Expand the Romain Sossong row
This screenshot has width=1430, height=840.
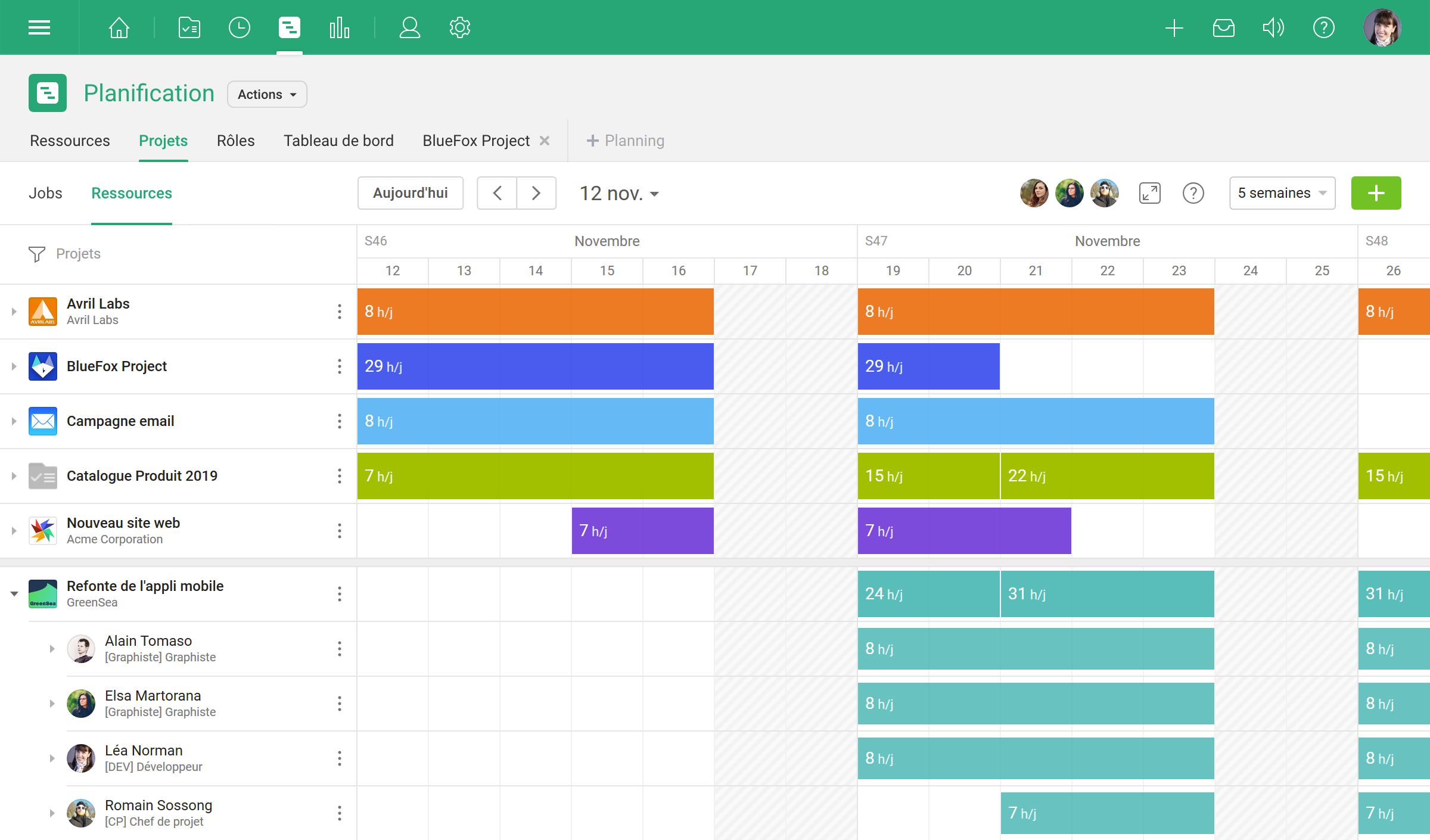[x=52, y=813]
